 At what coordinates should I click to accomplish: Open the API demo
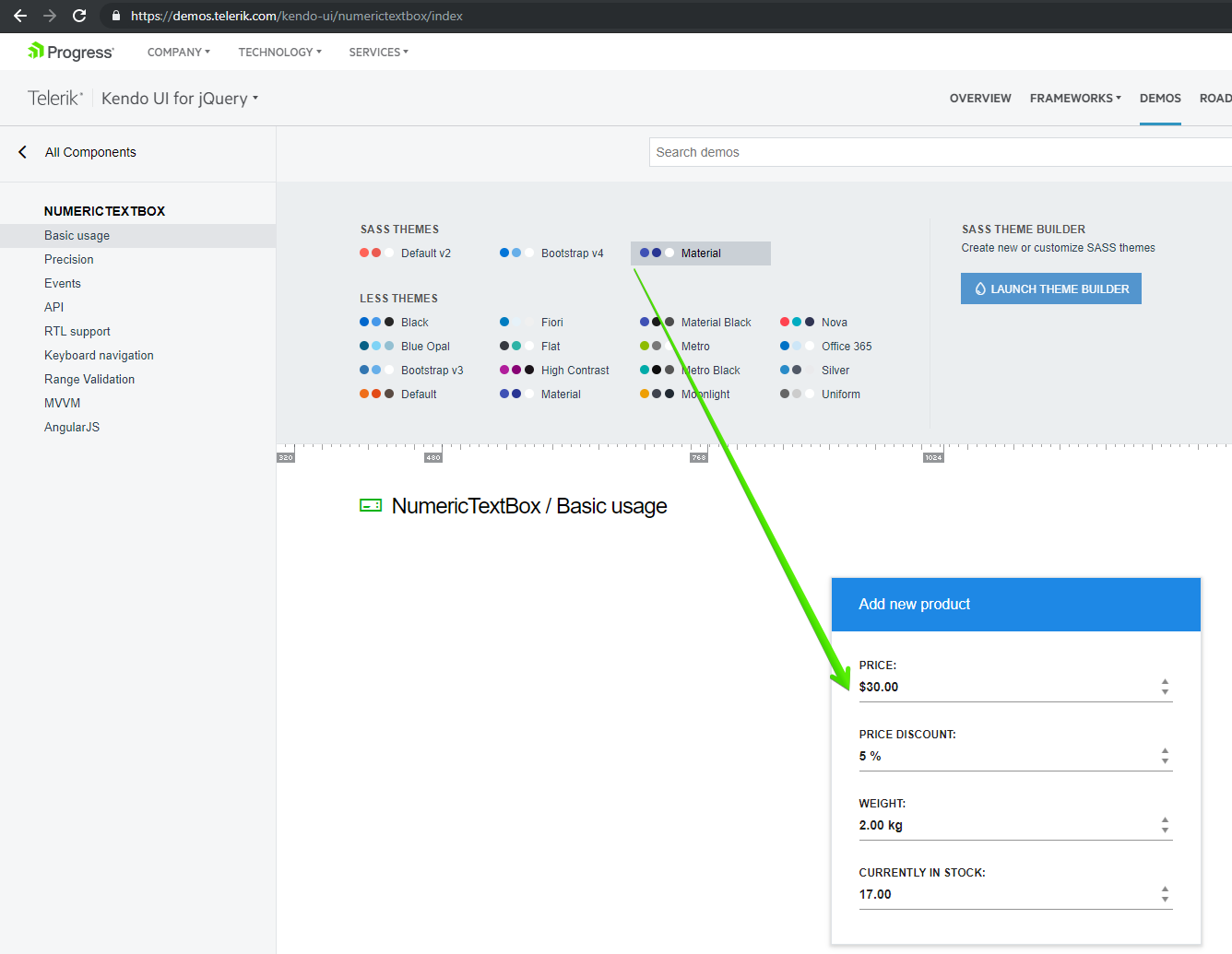pyautogui.click(x=54, y=308)
